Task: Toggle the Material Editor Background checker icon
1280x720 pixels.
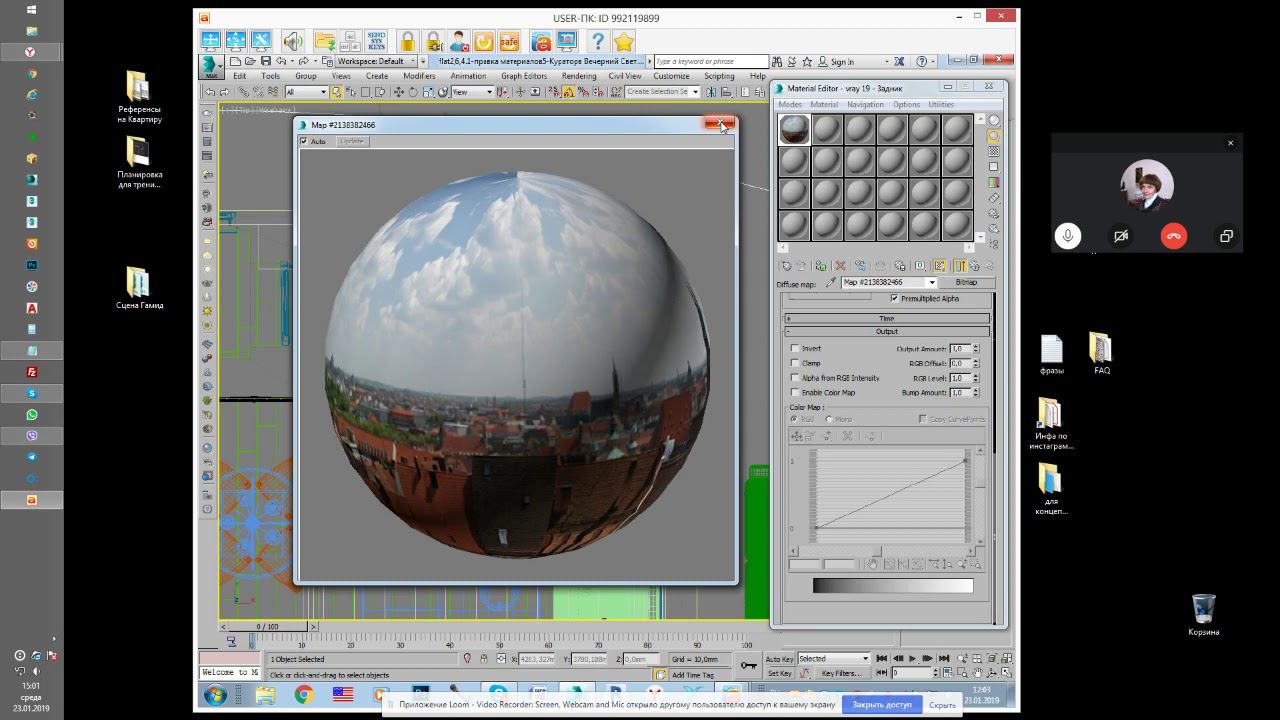Action: coord(994,151)
